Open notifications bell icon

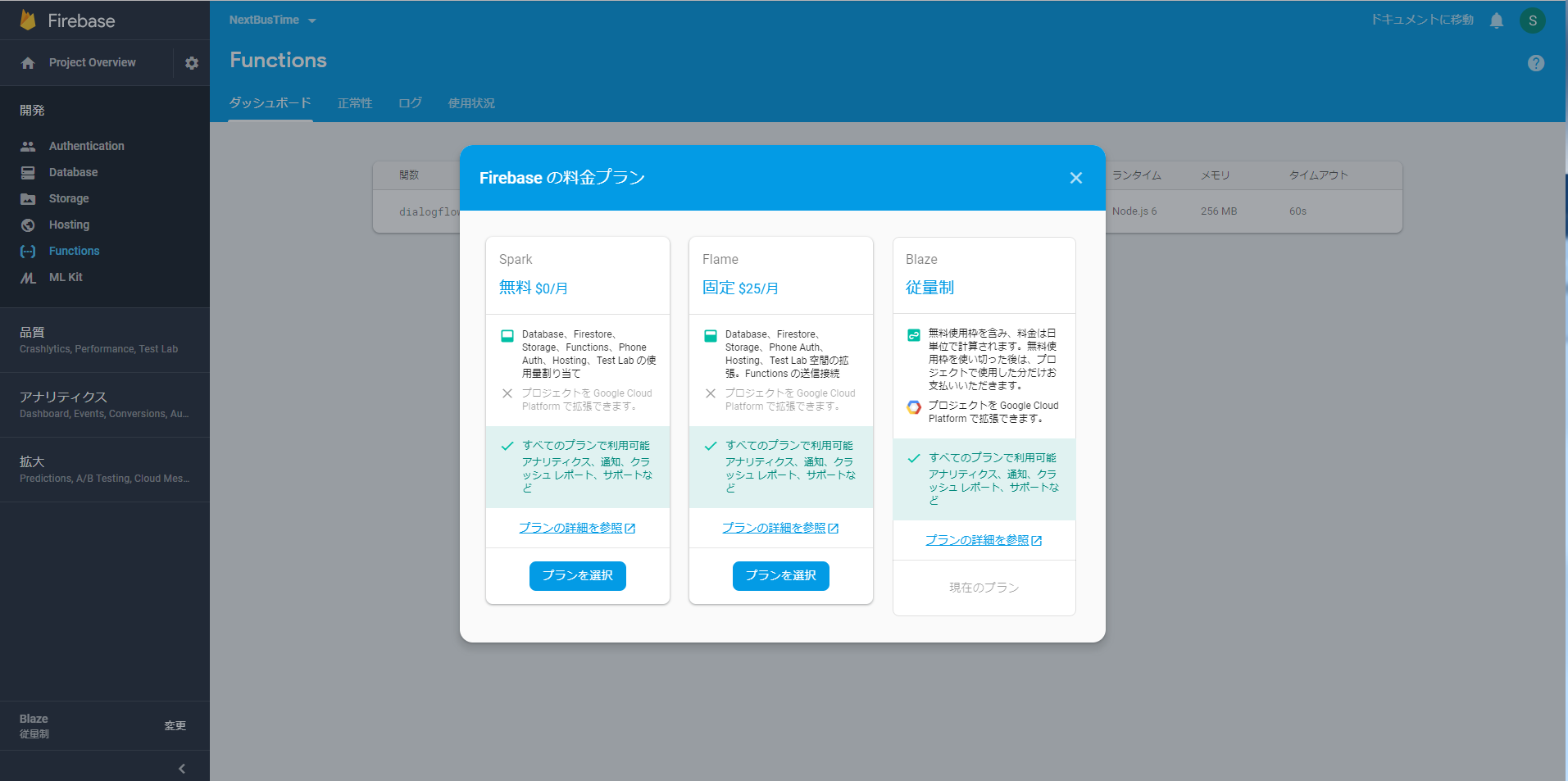click(x=1497, y=20)
